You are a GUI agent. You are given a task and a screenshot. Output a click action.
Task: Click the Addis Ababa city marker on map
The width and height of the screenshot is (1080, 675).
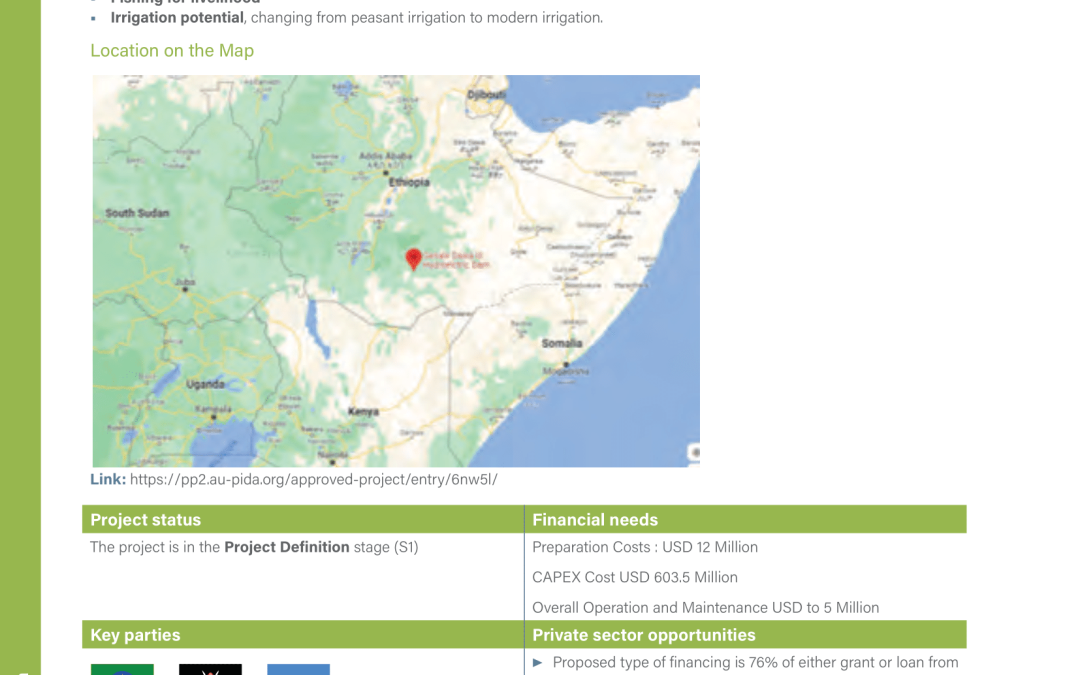(387, 172)
